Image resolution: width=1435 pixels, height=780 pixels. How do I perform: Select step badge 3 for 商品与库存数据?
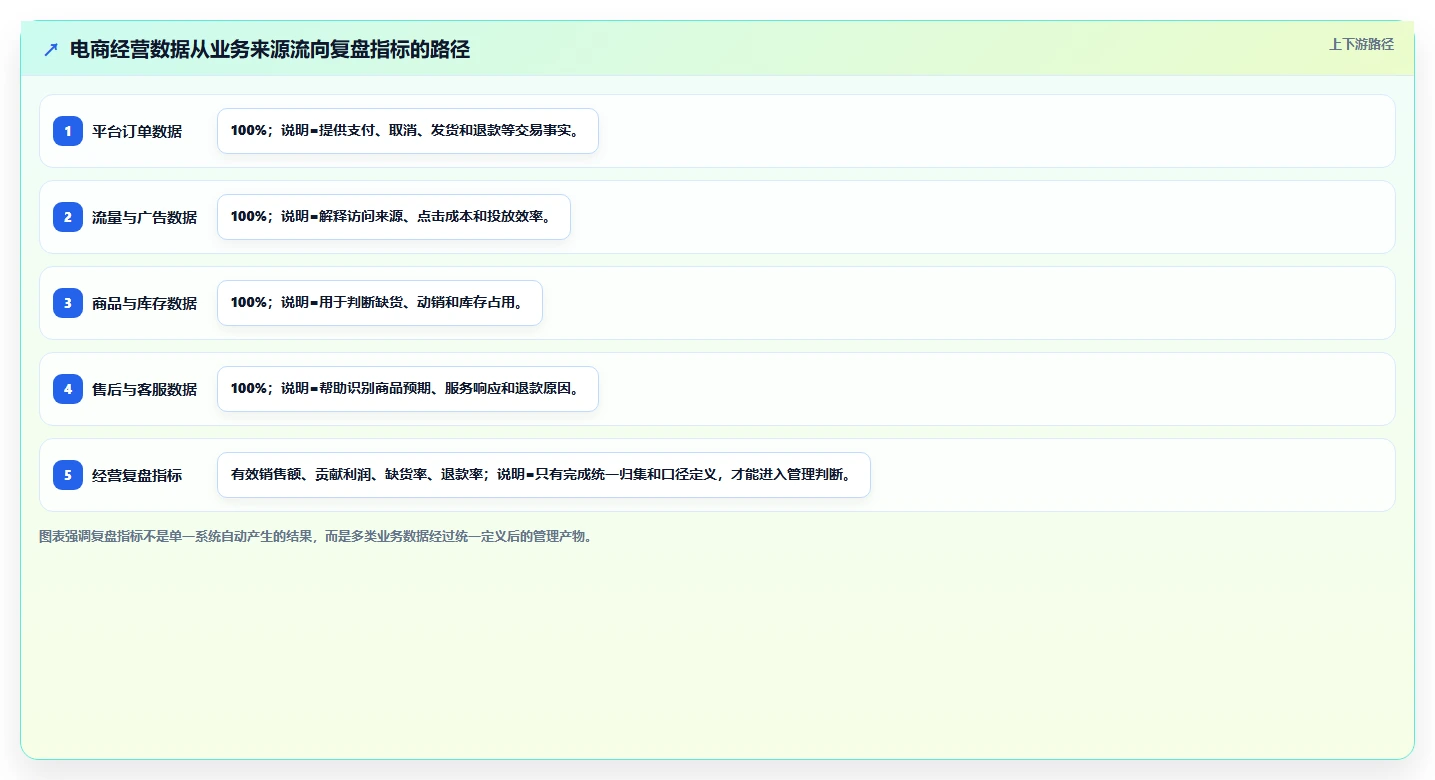[68, 303]
